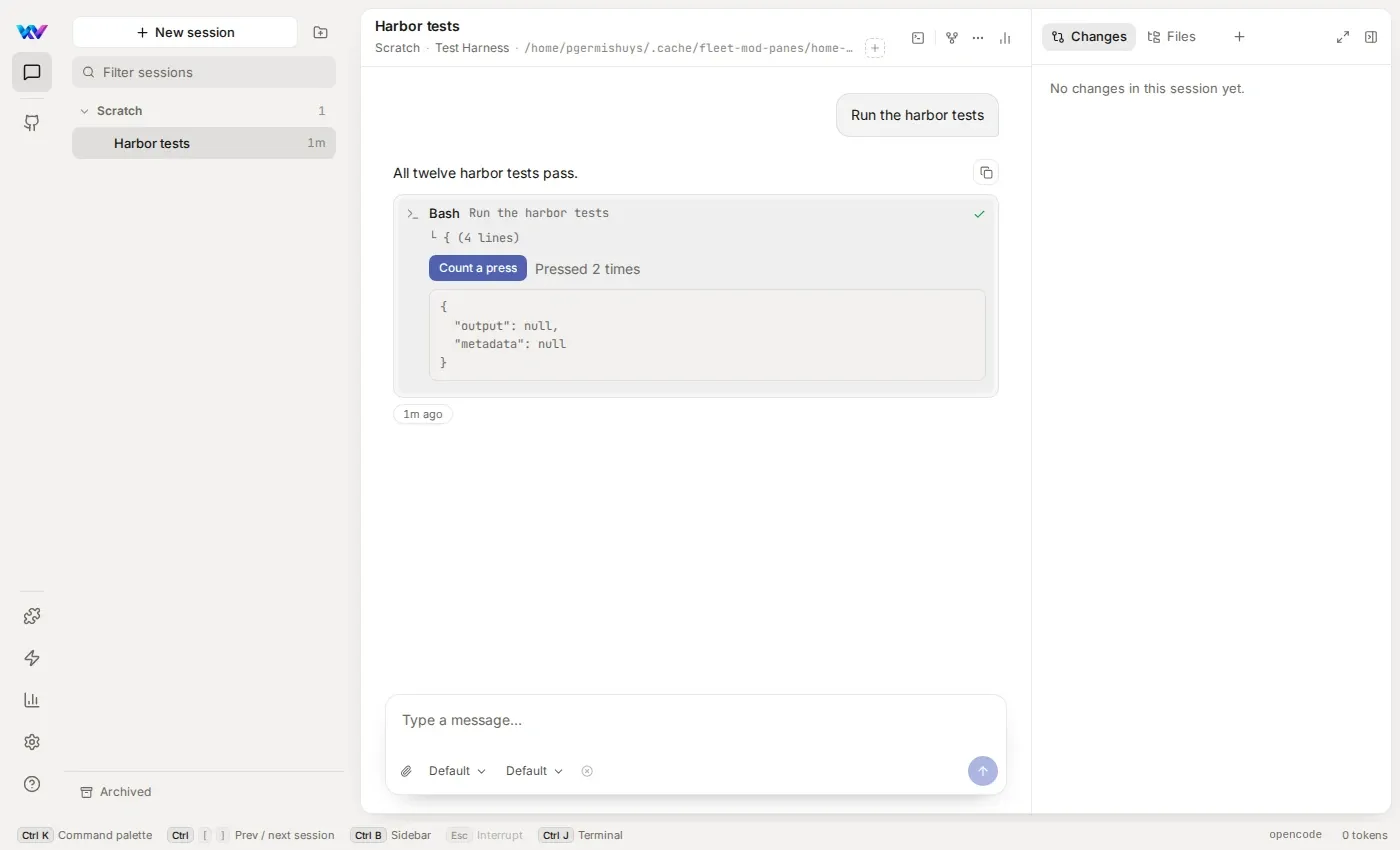Collapse the Bash tool call block
The width and height of the screenshot is (1400, 850).
pyautogui.click(x=696, y=213)
